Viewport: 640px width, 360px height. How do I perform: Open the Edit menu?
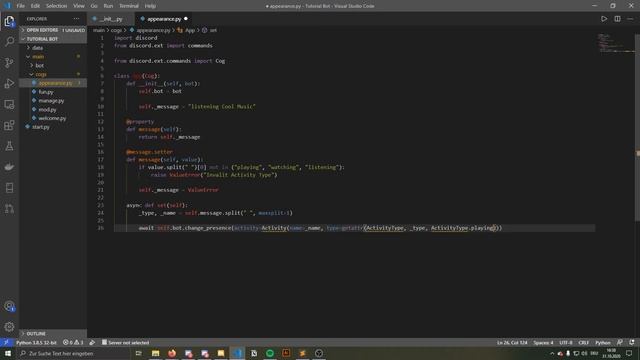coord(36,6)
